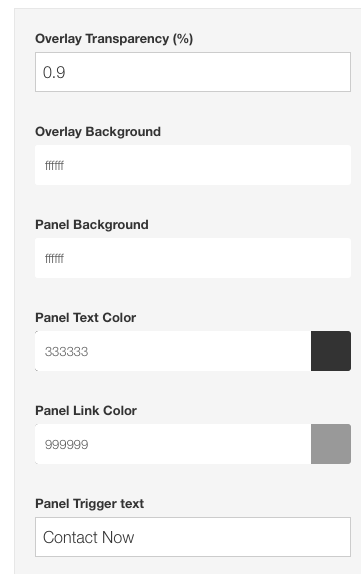Click the Panel Background label

tap(92, 224)
